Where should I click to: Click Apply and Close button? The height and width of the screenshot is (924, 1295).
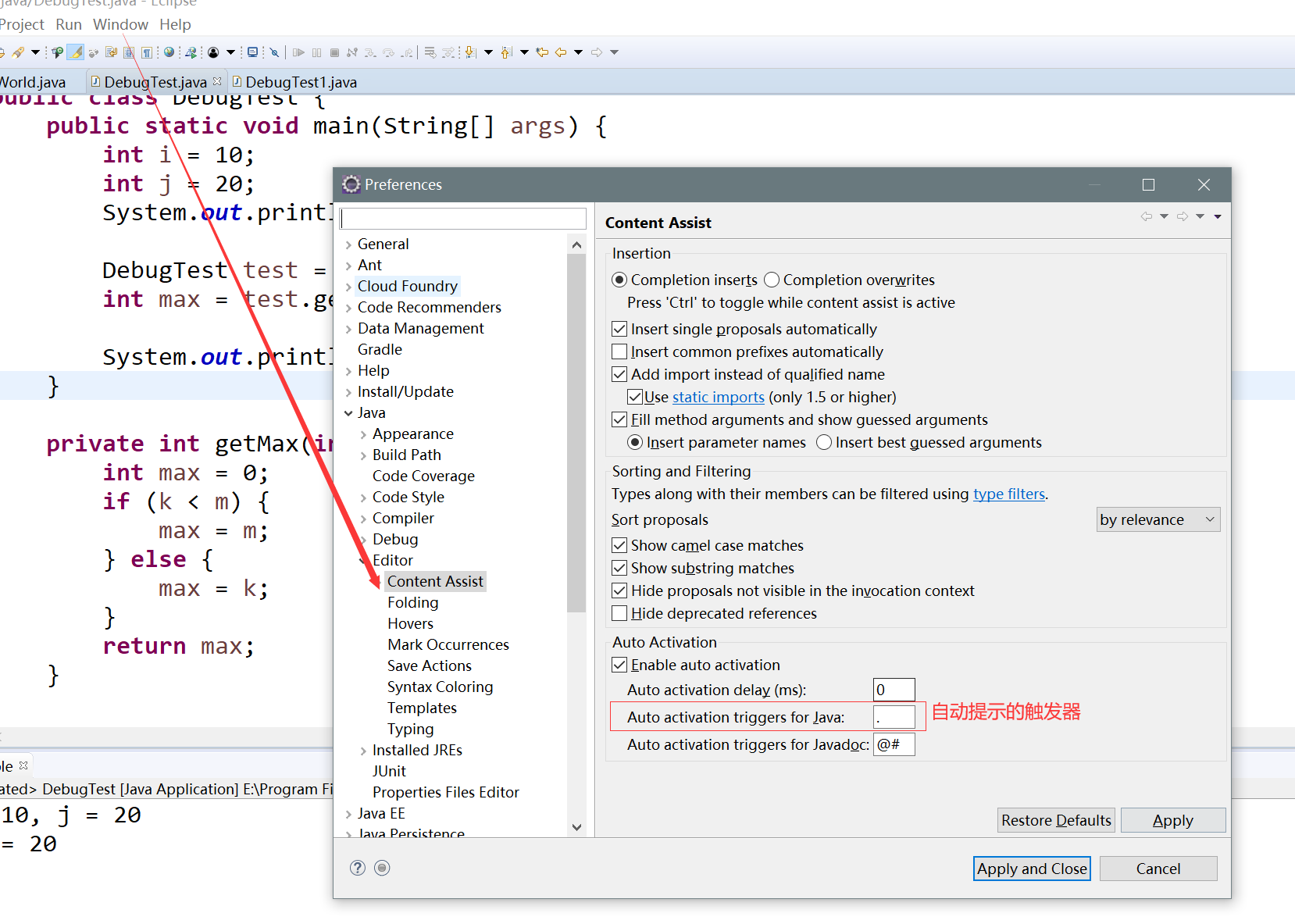[x=1032, y=869]
